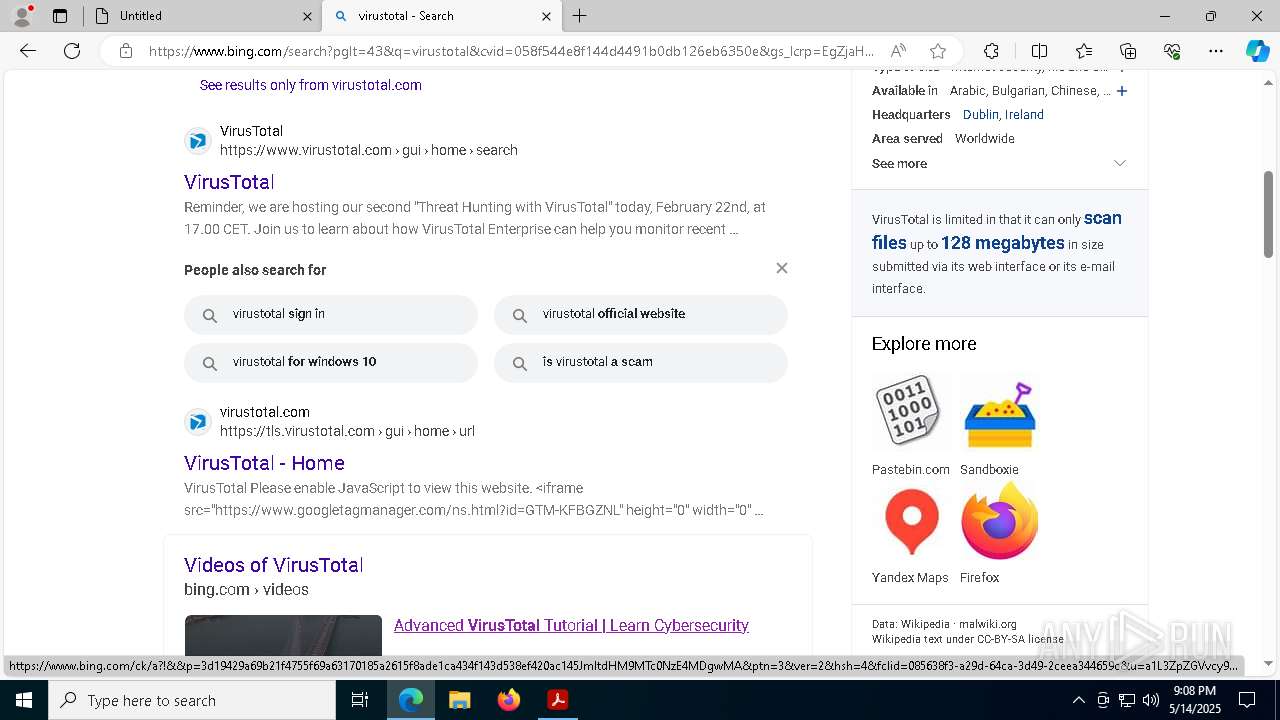1280x720 pixels.
Task: Close the Untitled tab
Action: pos(307,16)
